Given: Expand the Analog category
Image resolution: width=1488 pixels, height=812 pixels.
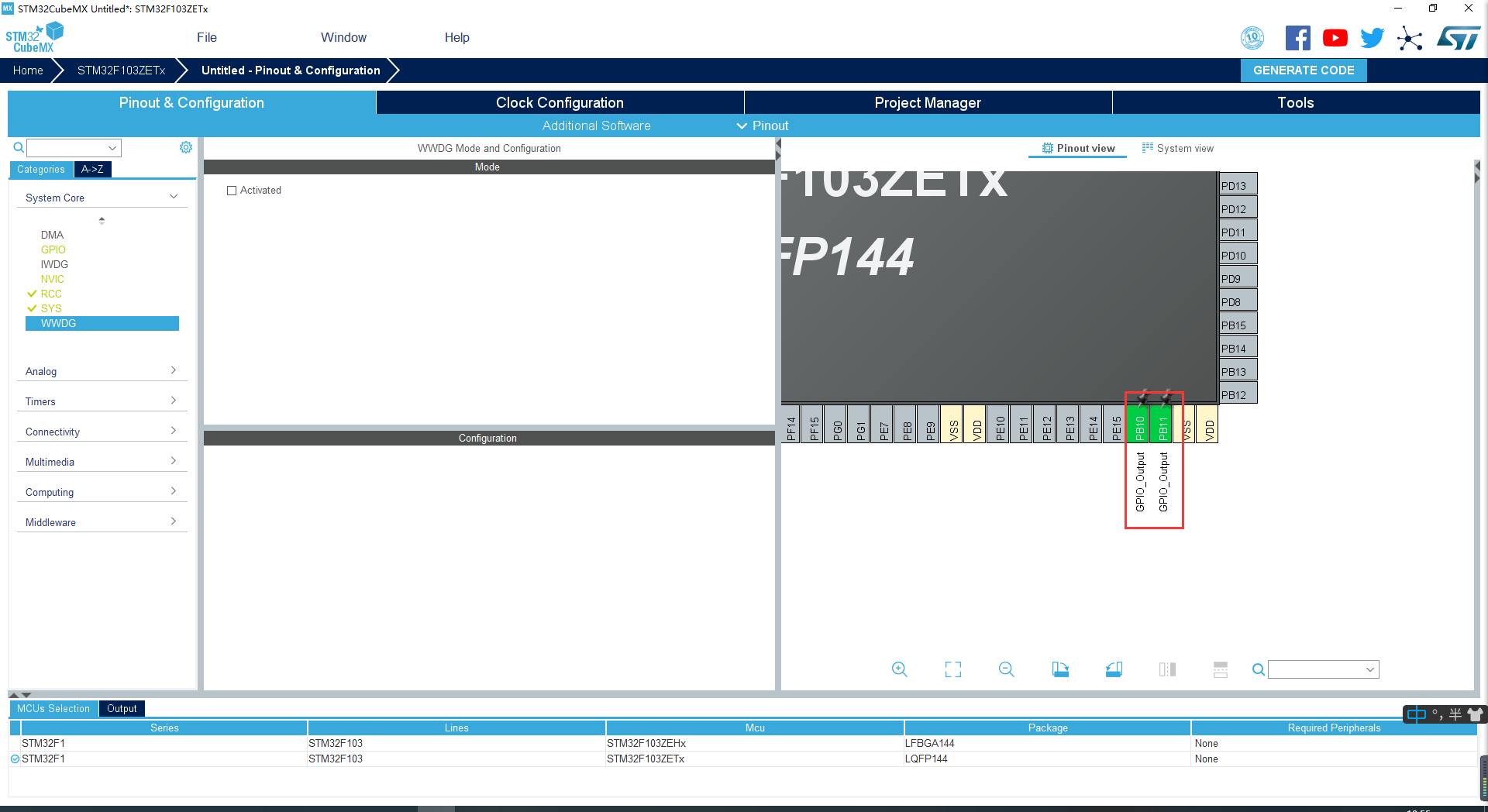Looking at the screenshot, I should 102,371.
